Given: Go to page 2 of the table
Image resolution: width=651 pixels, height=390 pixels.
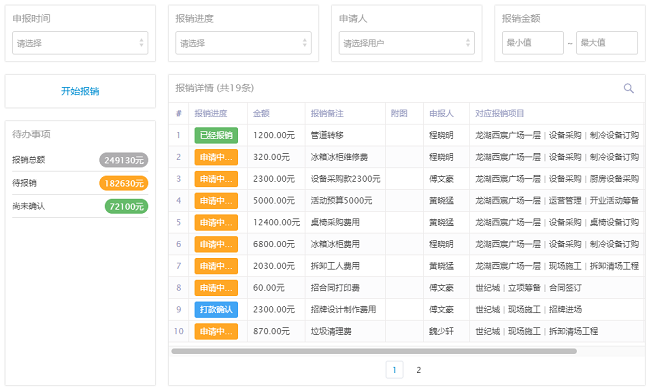Looking at the screenshot, I should click(x=418, y=370).
